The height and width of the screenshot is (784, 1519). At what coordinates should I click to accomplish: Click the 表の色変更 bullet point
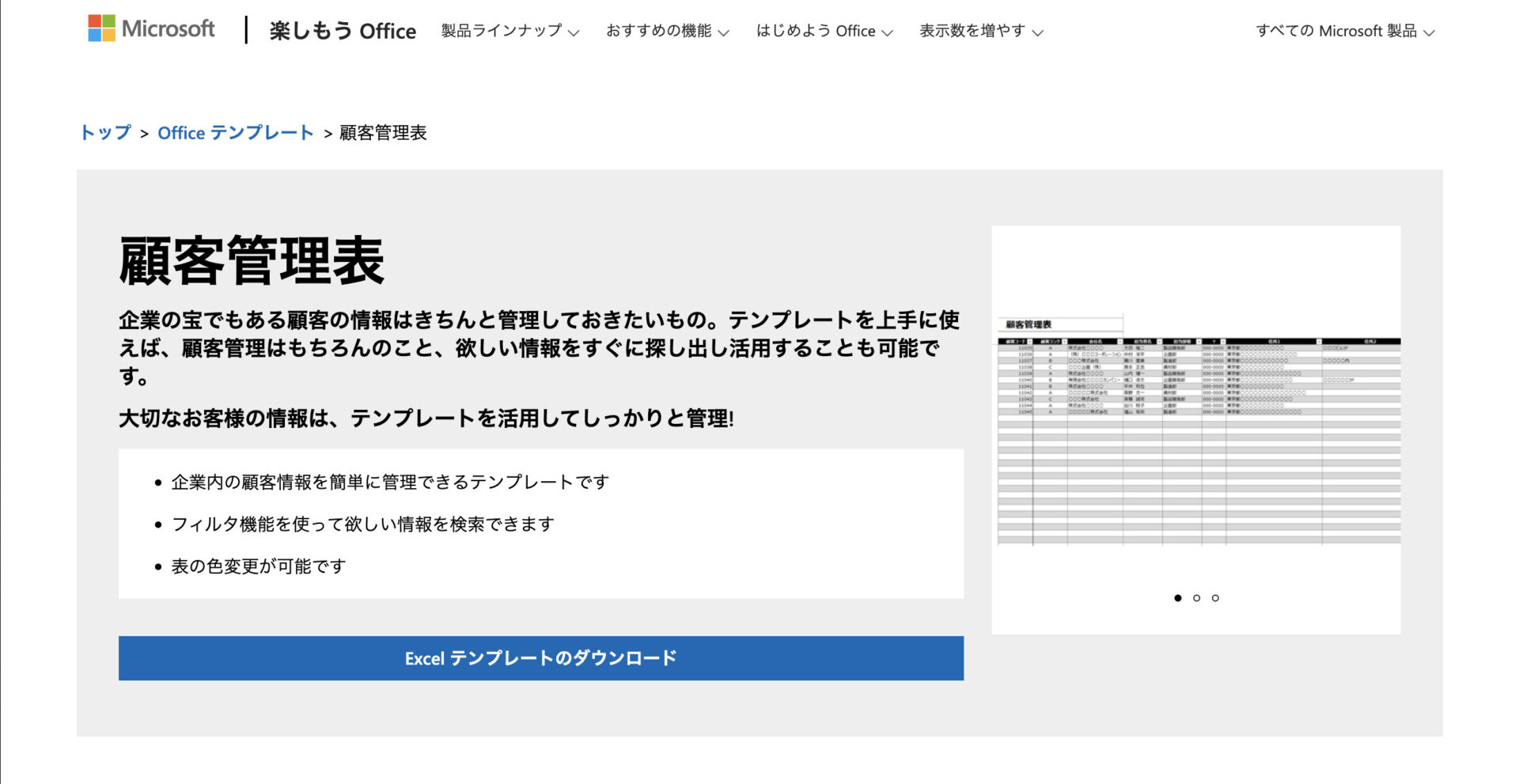(259, 566)
